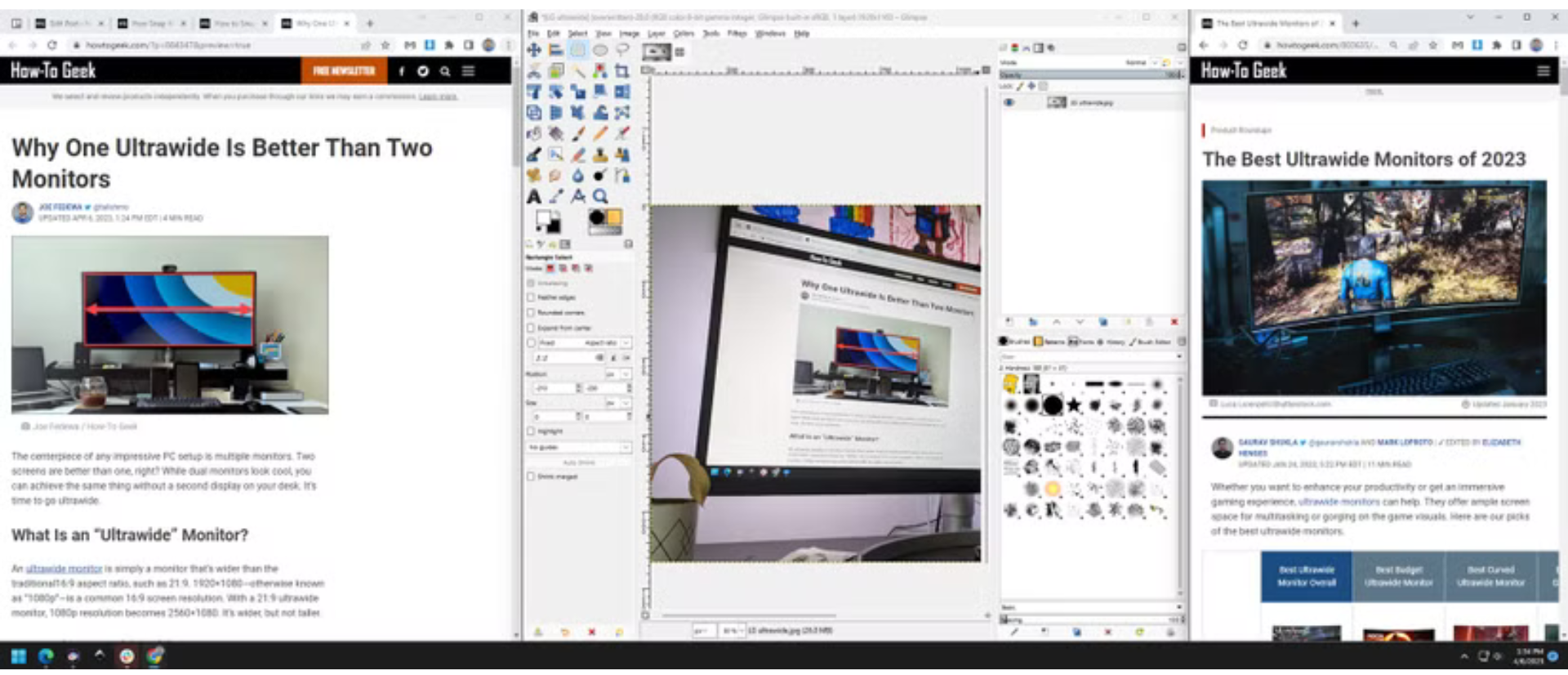Enable the Rounded corners checkbox

[x=531, y=312]
